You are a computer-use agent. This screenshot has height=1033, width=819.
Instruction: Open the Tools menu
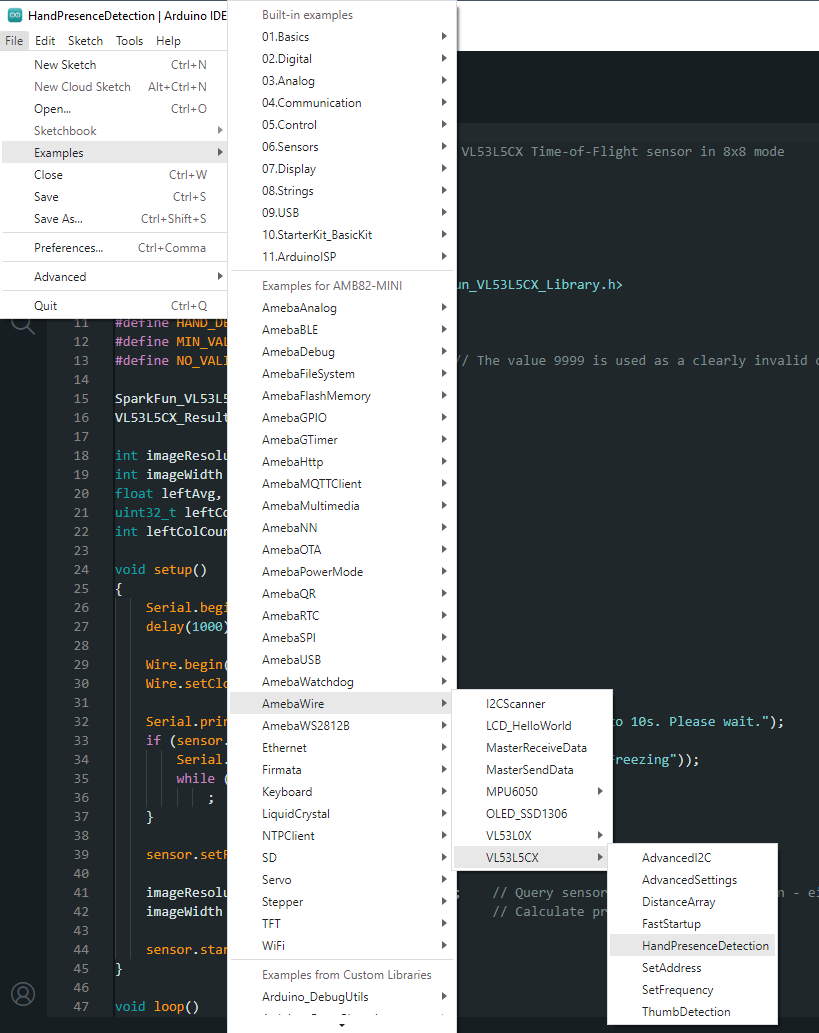129,41
